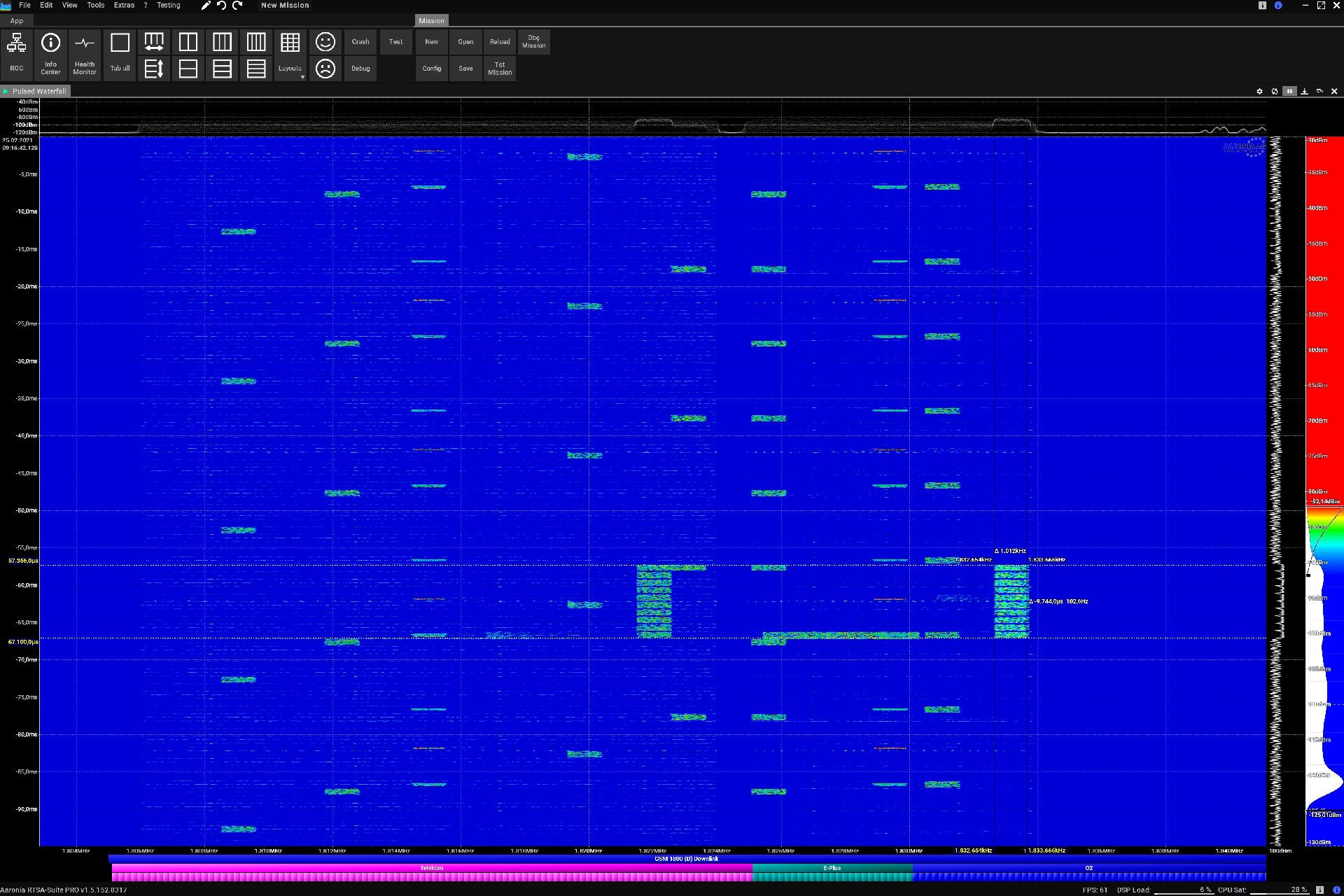Viewport: 1344px width, 896px height.
Task: Click the redo arrow icon
Action: (x=237, y=5)
